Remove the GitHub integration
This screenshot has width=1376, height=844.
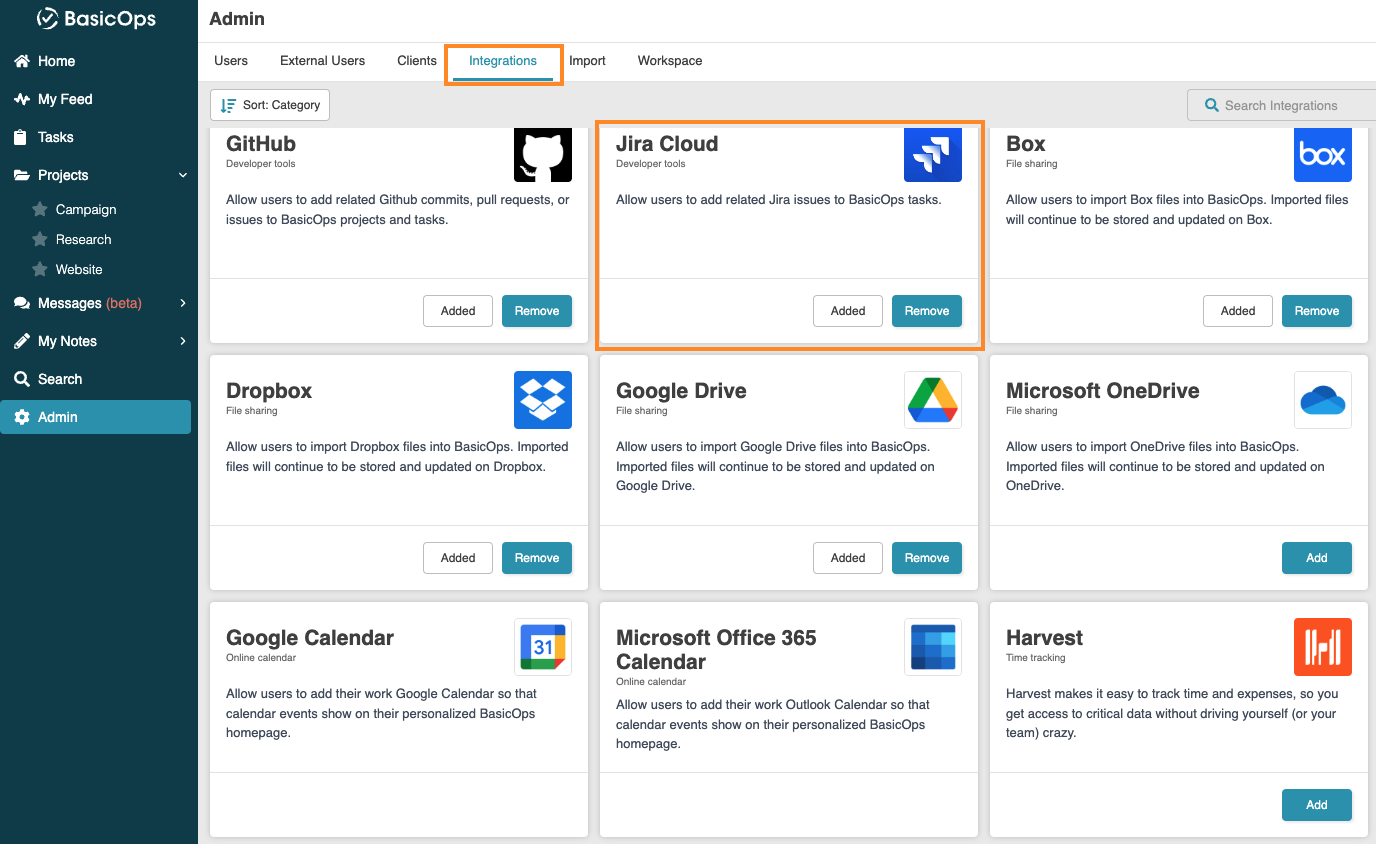click(537, 311)
